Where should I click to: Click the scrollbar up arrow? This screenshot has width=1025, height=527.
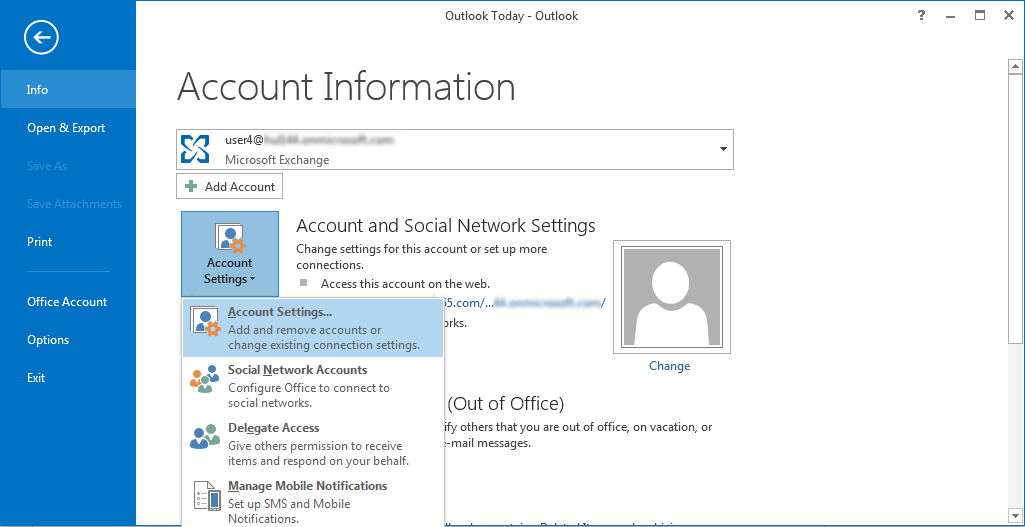(1015, 67)
